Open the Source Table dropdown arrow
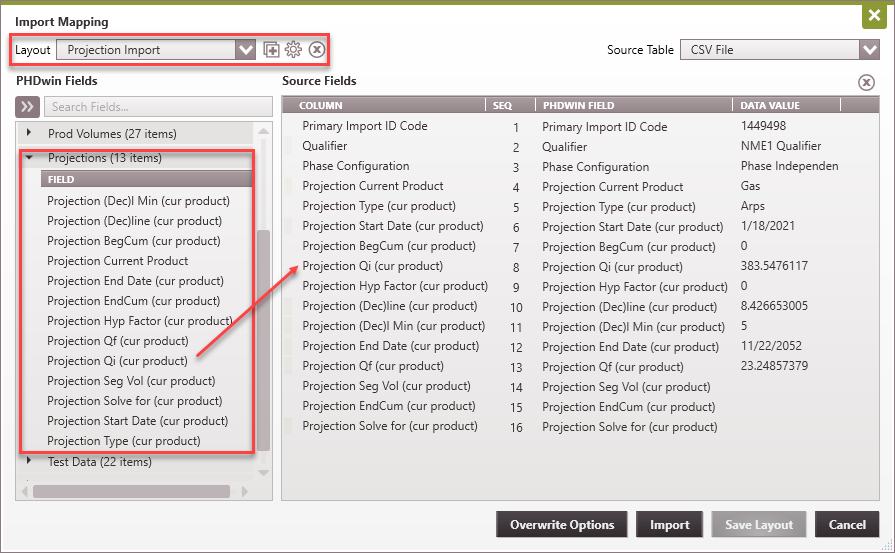The height and width of the screenshot is (553, 895). (869, 50)
